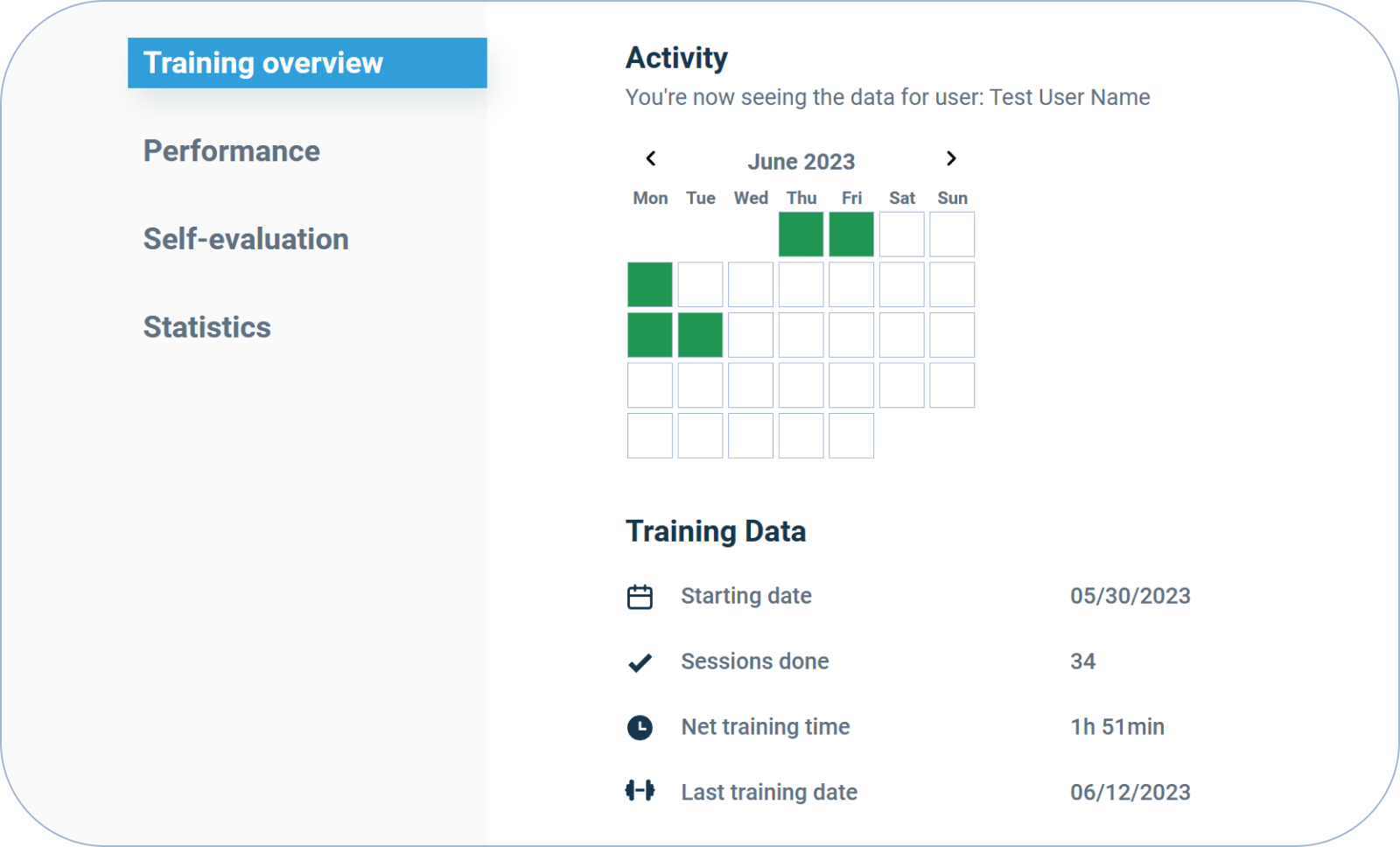Click the calendar icon beside Starting date
The height and width of the screenshot is (847, 1400).
[x=640, y=597]
